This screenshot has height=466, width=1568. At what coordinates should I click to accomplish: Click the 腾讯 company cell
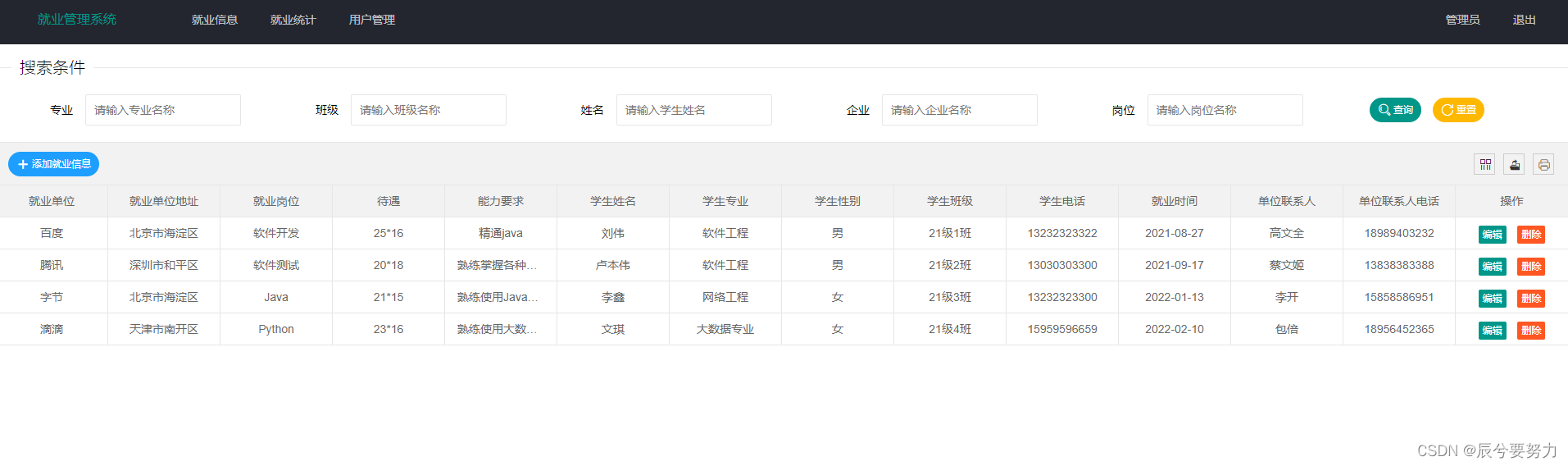pyautogui.click(x=52, y=265)
